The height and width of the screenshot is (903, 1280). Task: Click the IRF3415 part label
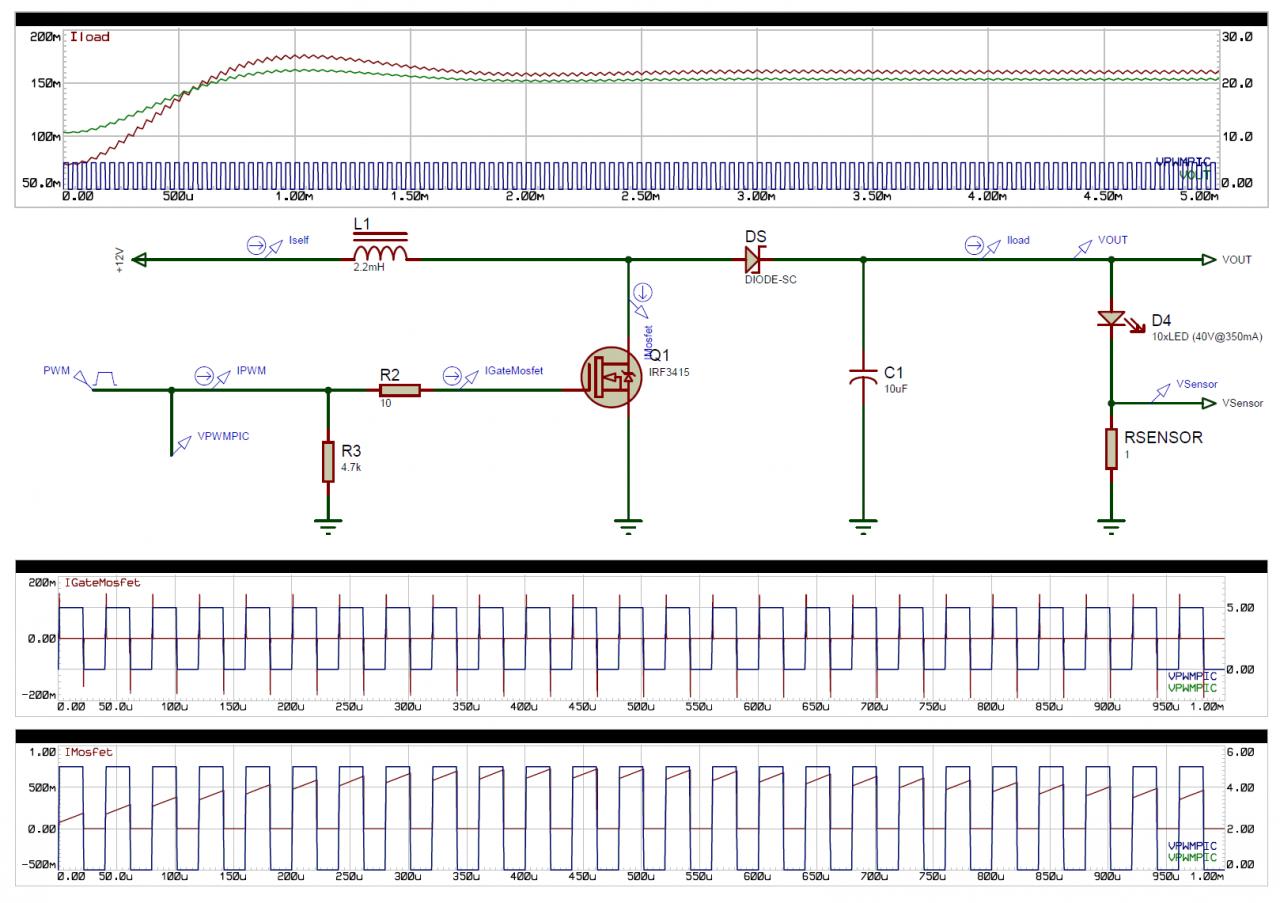(x=667, y=371)
